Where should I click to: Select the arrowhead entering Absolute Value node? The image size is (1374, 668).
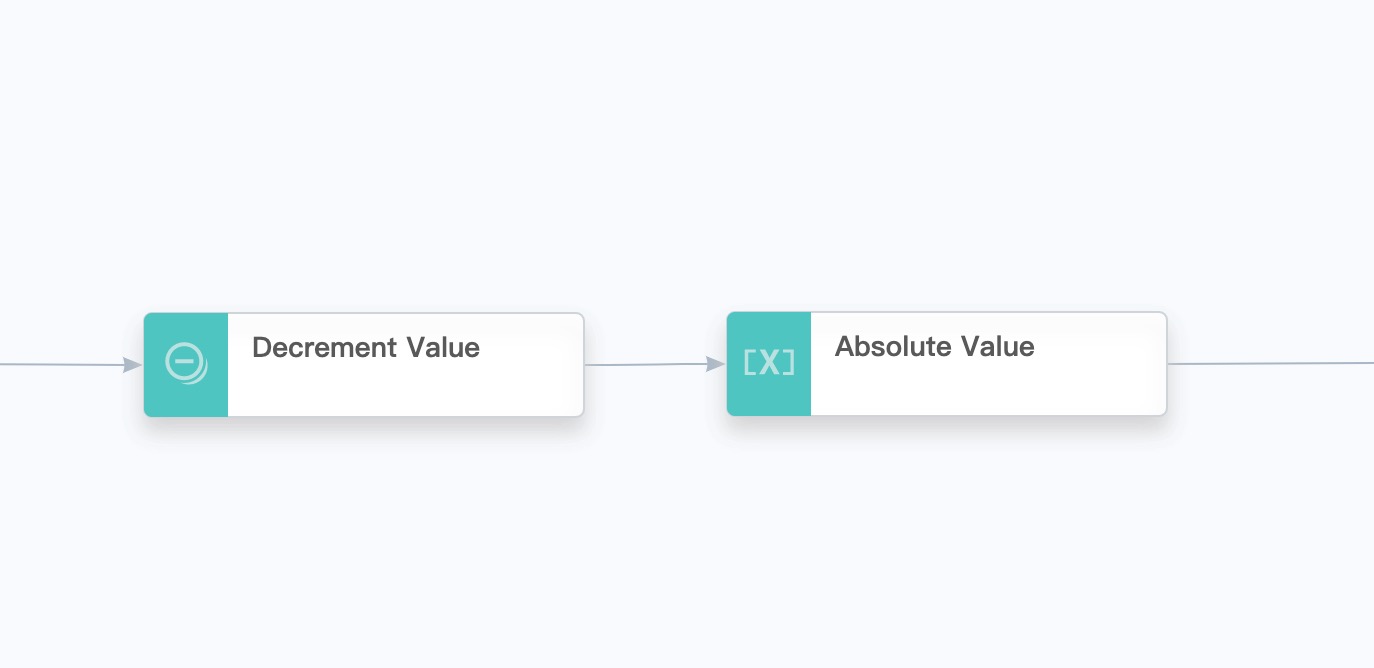pyautogui.click(x=716, y=364)
